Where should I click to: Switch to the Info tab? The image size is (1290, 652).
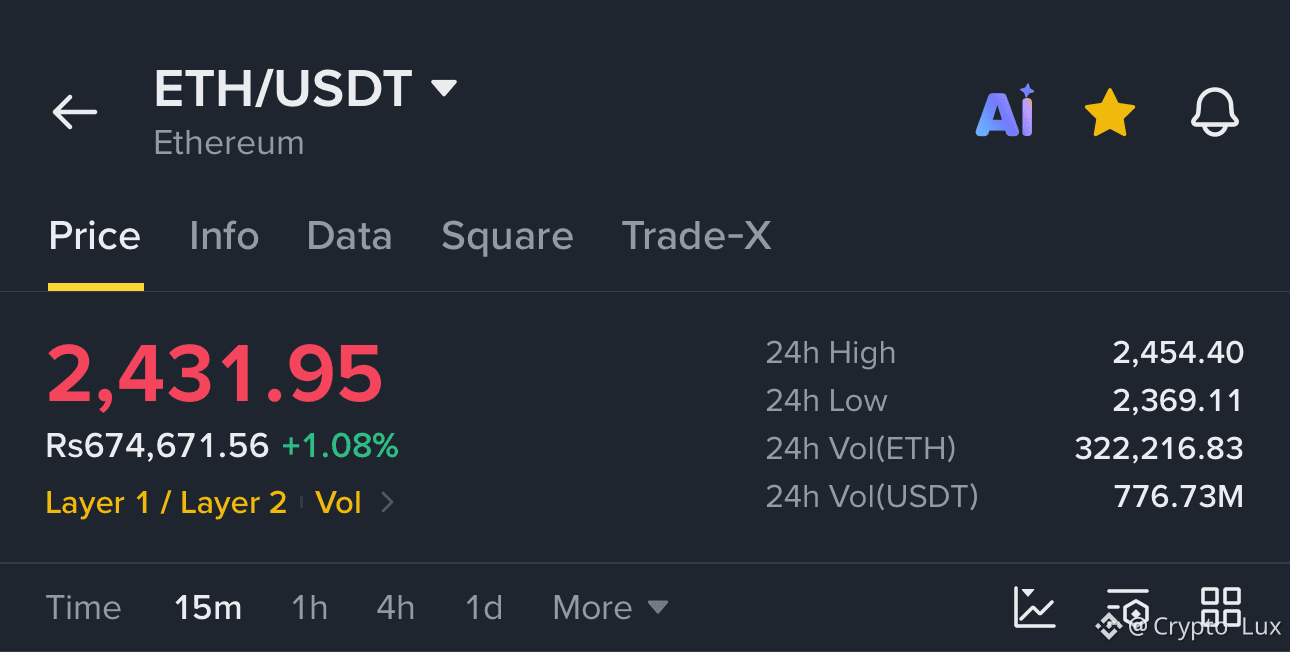pos(224,236)
